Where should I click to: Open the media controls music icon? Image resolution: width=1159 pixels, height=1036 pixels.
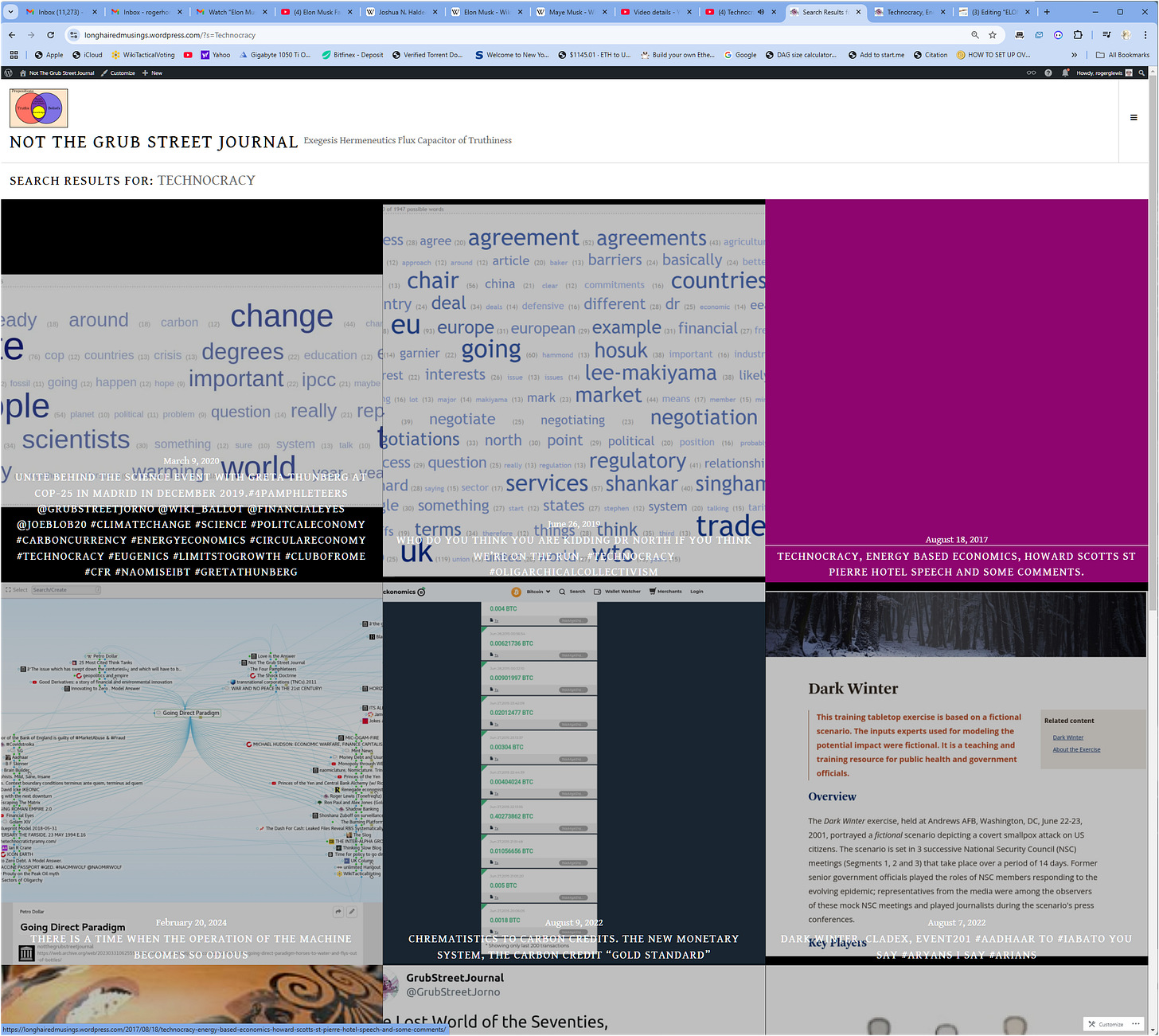pos(1106,35)
